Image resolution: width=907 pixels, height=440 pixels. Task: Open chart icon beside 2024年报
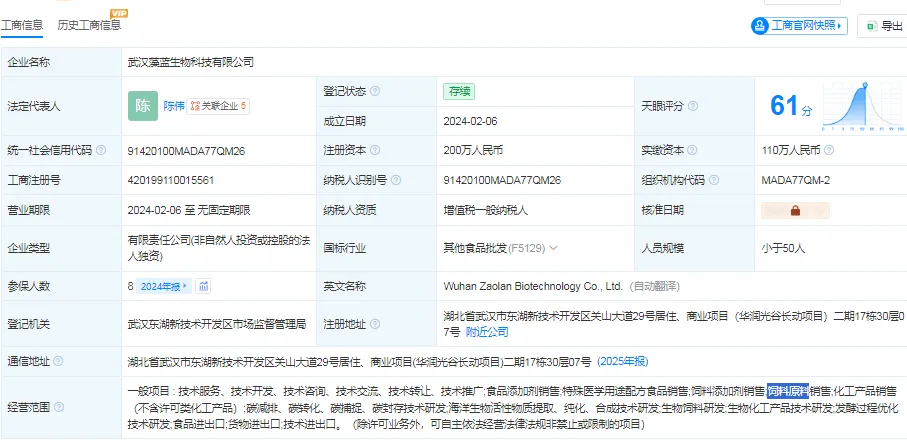(x=203, y=286)
